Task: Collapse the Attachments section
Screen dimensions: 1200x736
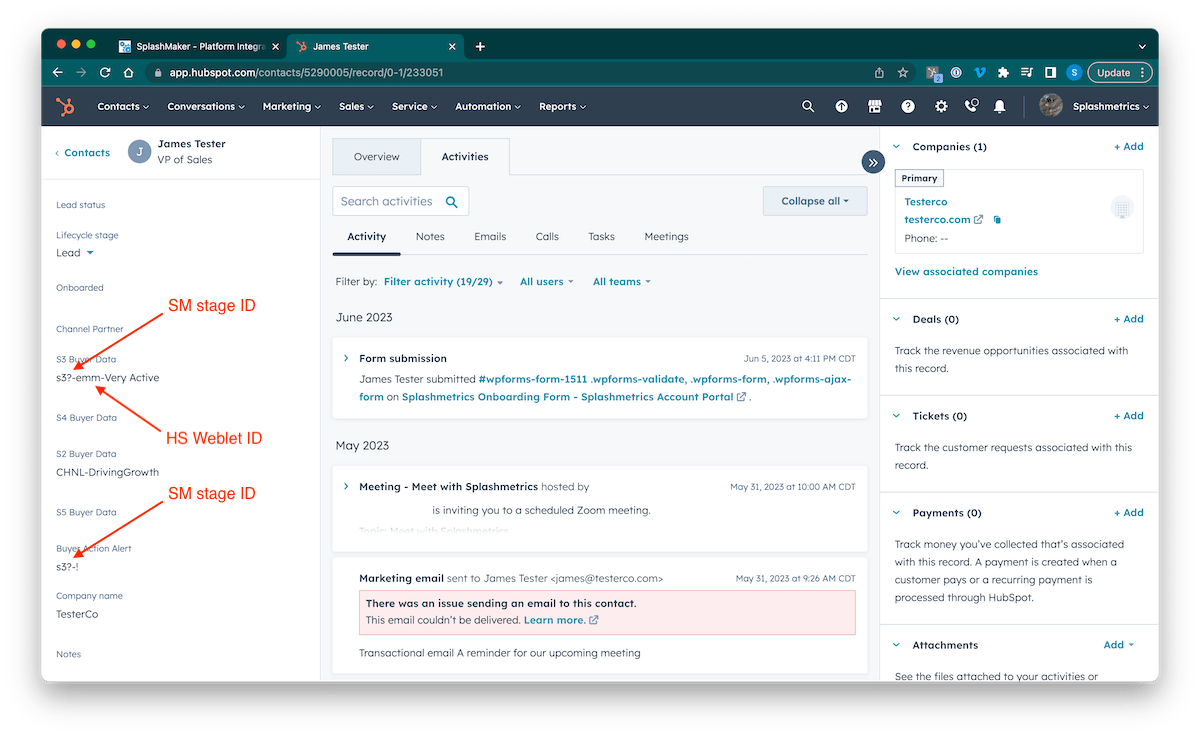Action: (897, 645)
